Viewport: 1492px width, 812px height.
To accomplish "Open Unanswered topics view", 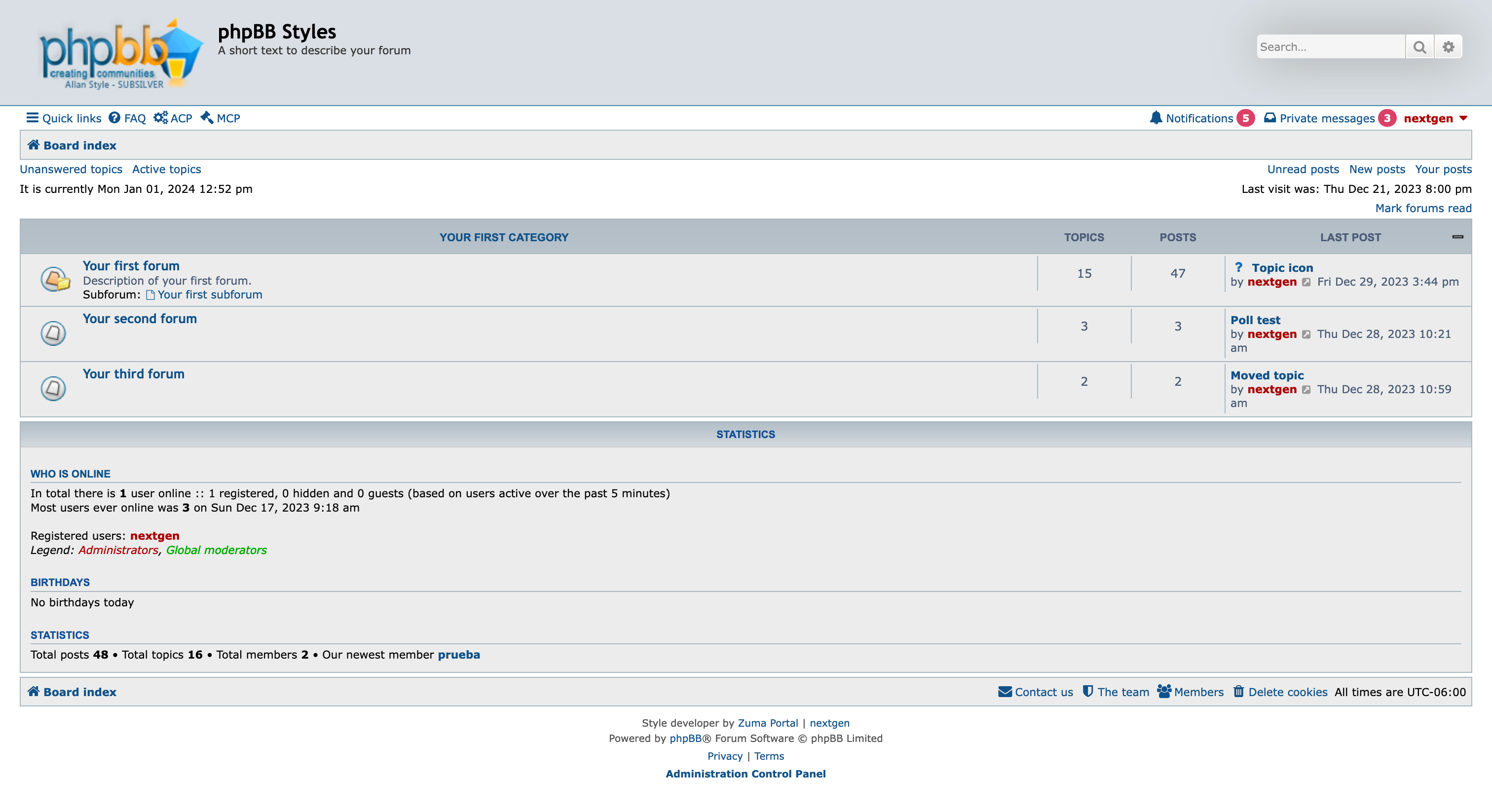I will (71, 169).
